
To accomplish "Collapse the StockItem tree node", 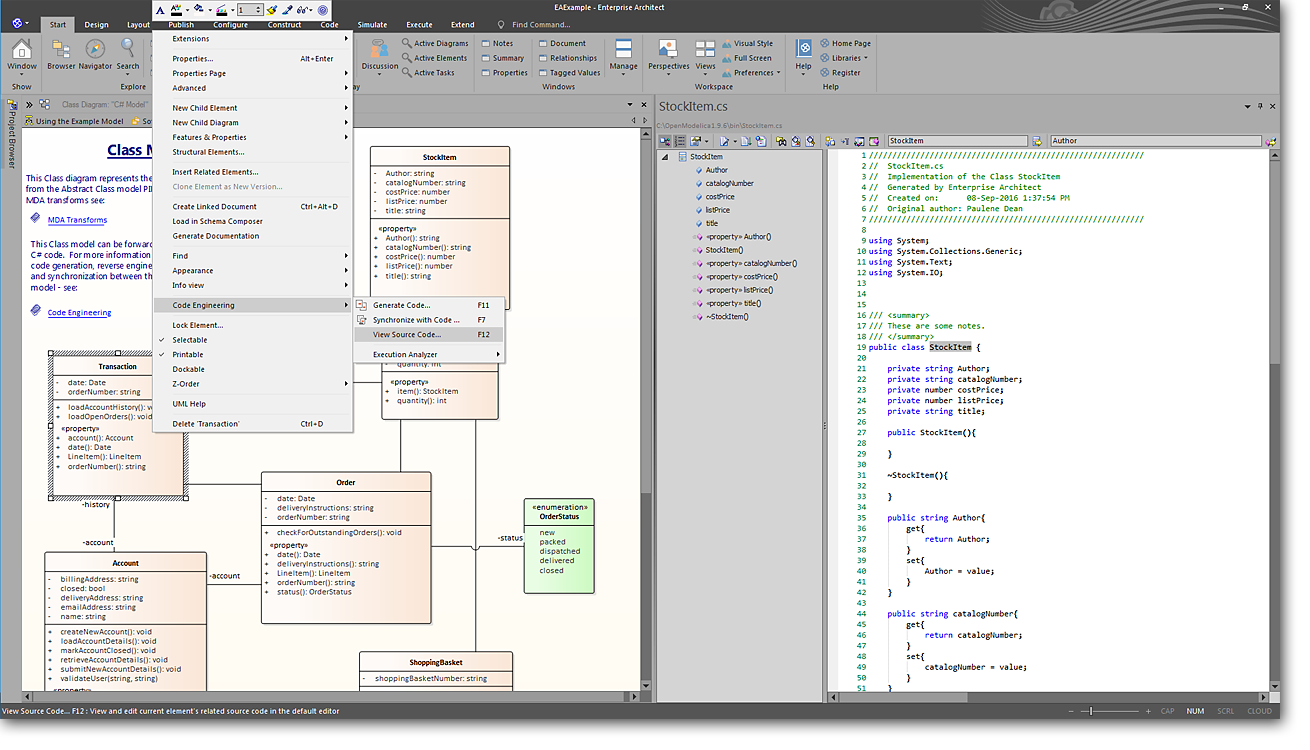I will (667, 157).
